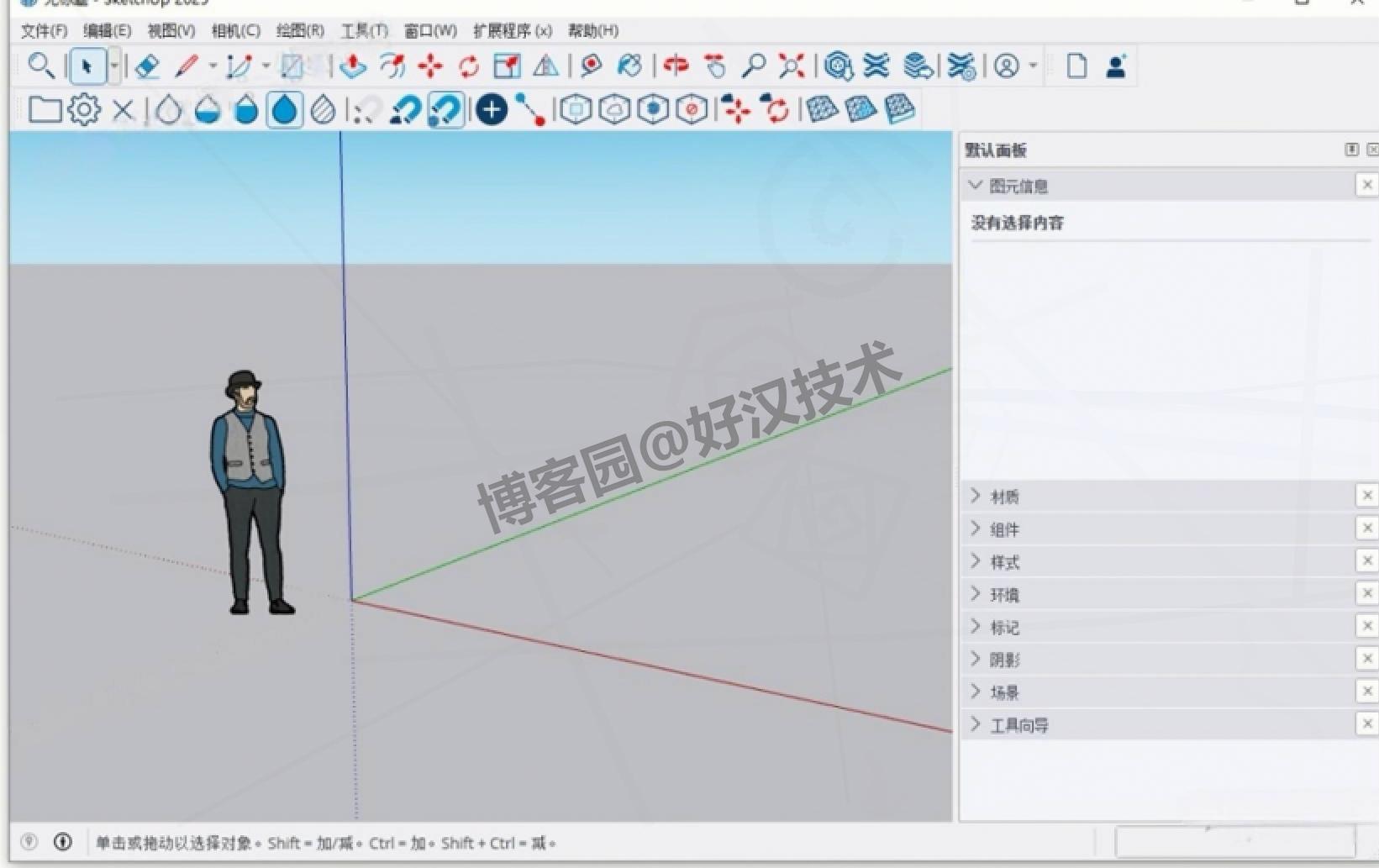The image size is (1379, 868).
Task: Toggle the filled water-drop paint mode icon
Action: tap(285, 109)
